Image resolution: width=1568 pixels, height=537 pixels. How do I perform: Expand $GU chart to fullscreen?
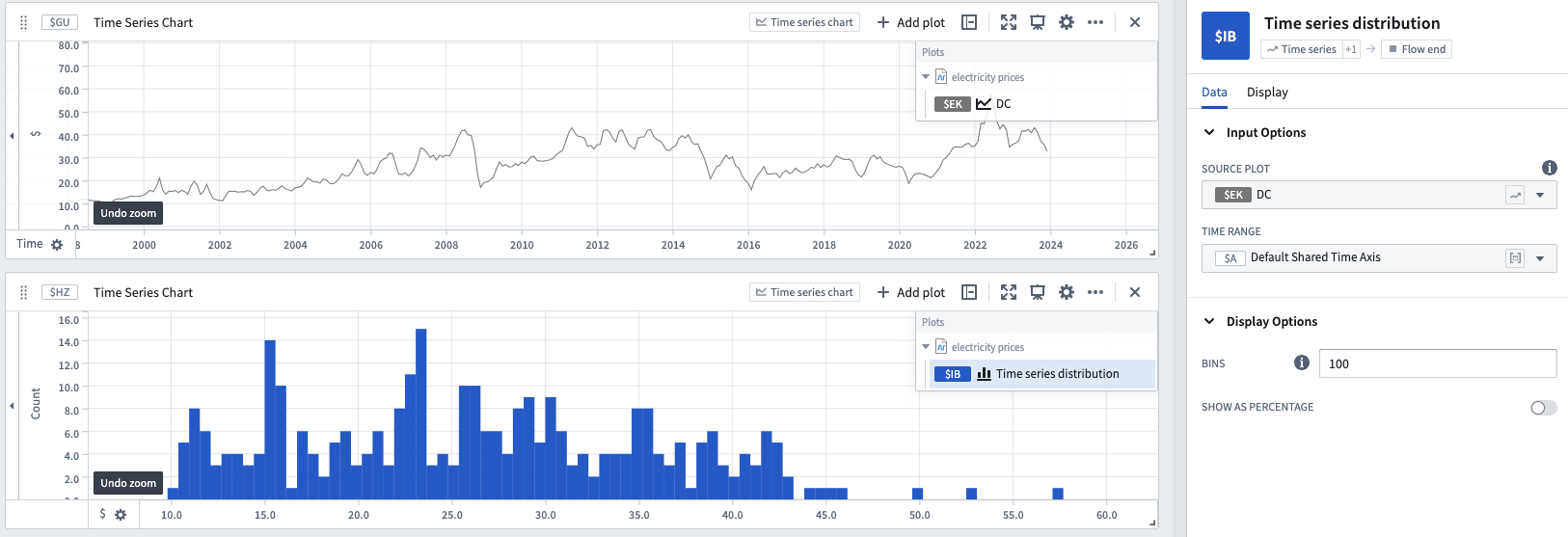pos(1009,22)
